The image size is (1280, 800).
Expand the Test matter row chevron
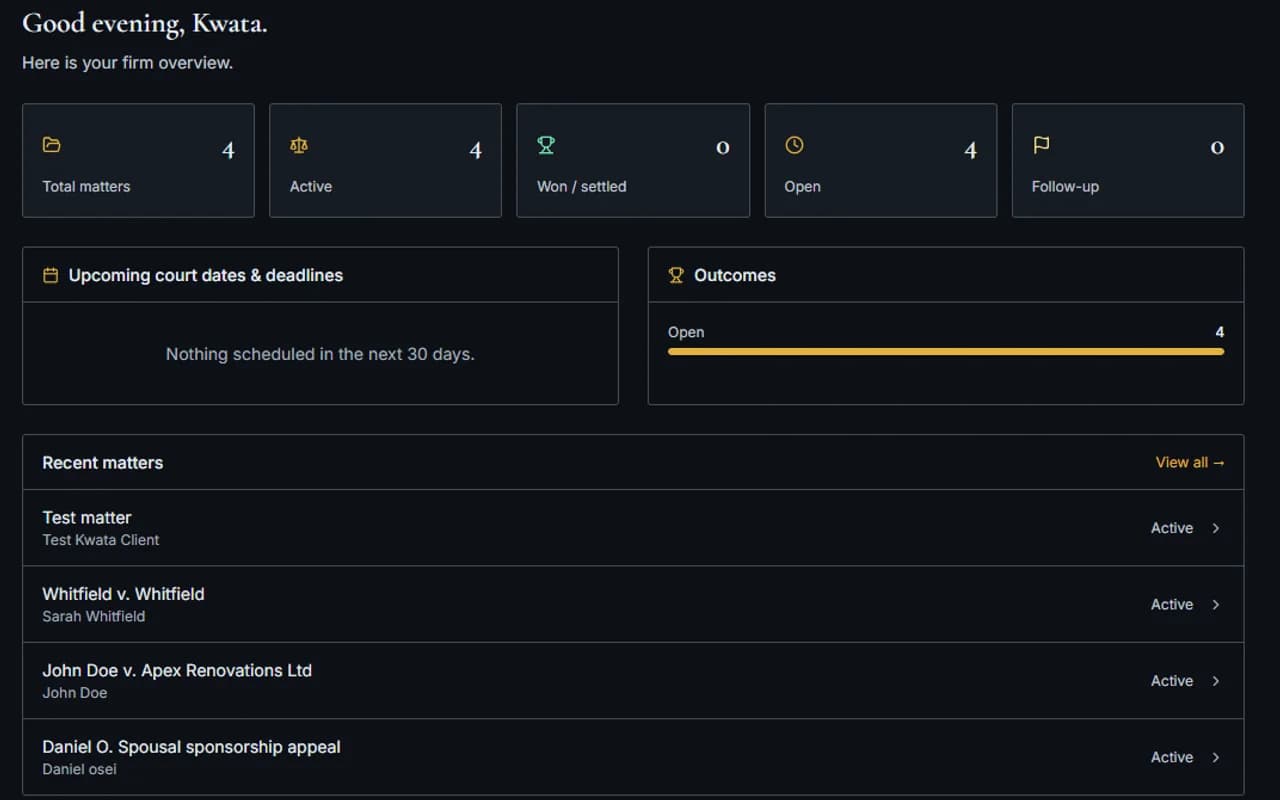(x=1216, y=528)
